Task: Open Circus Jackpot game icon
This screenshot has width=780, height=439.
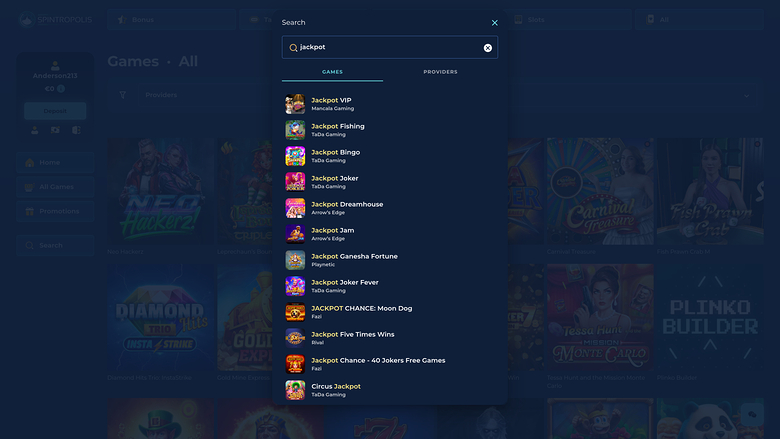Action: click(x=295, y=390)
